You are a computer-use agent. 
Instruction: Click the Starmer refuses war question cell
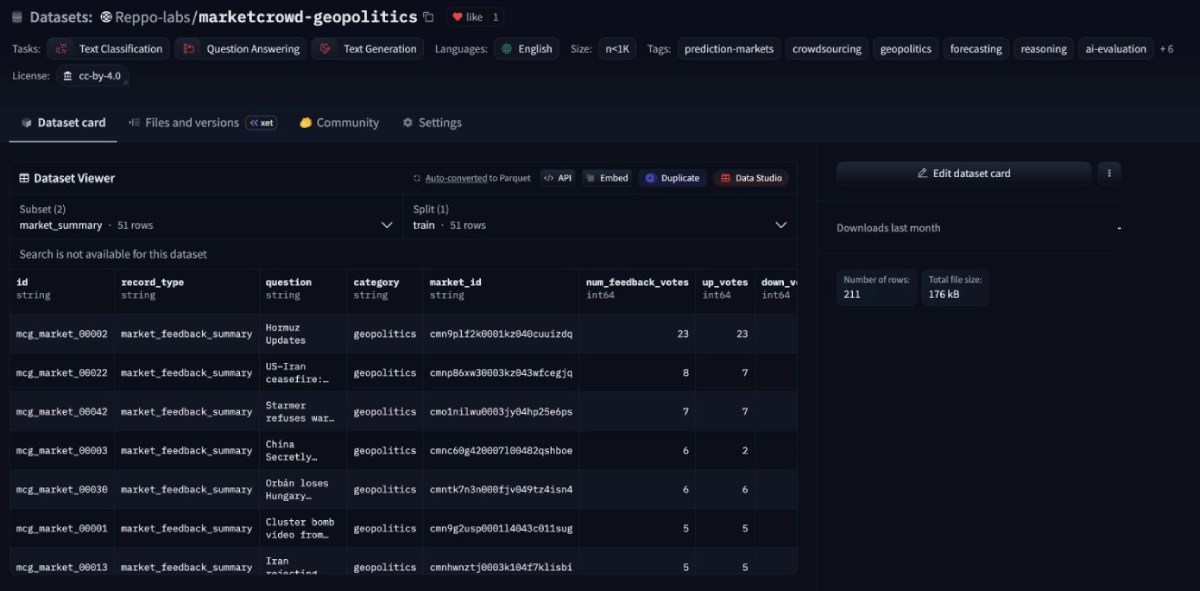(x=303, y=412)
